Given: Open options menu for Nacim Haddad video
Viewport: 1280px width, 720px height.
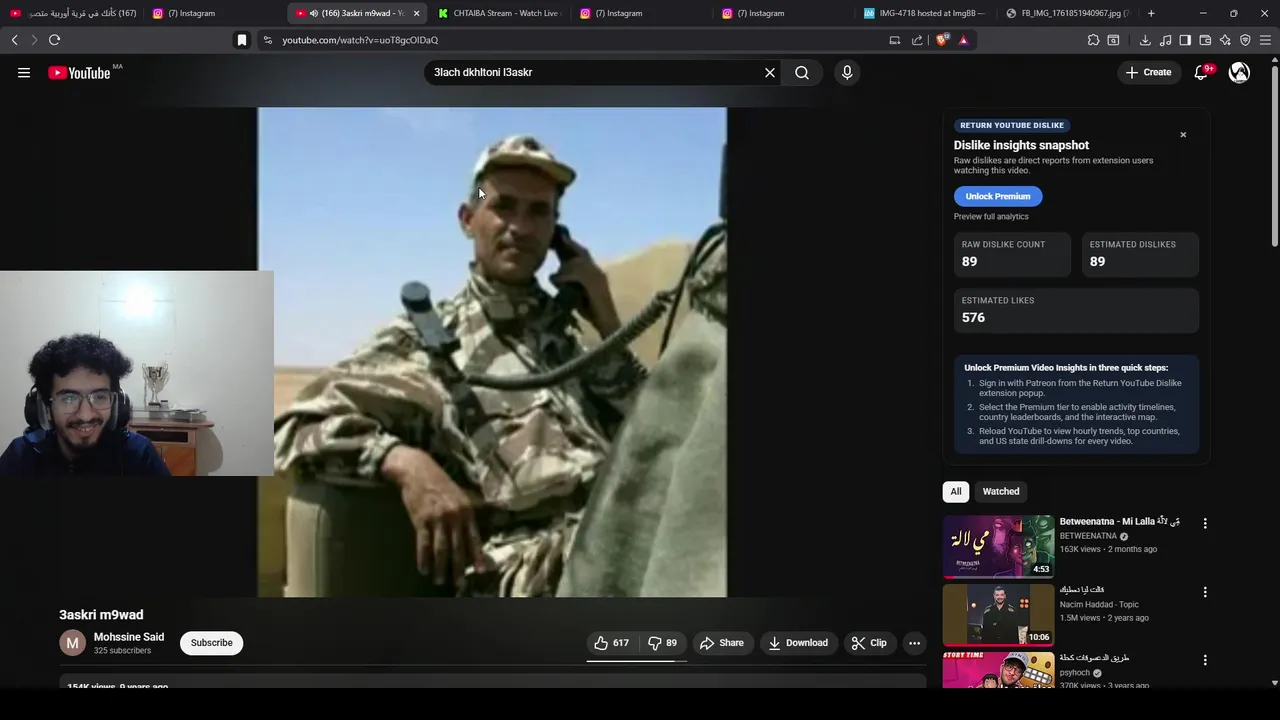Looking at the screenshot, I should click(1205, 592).
